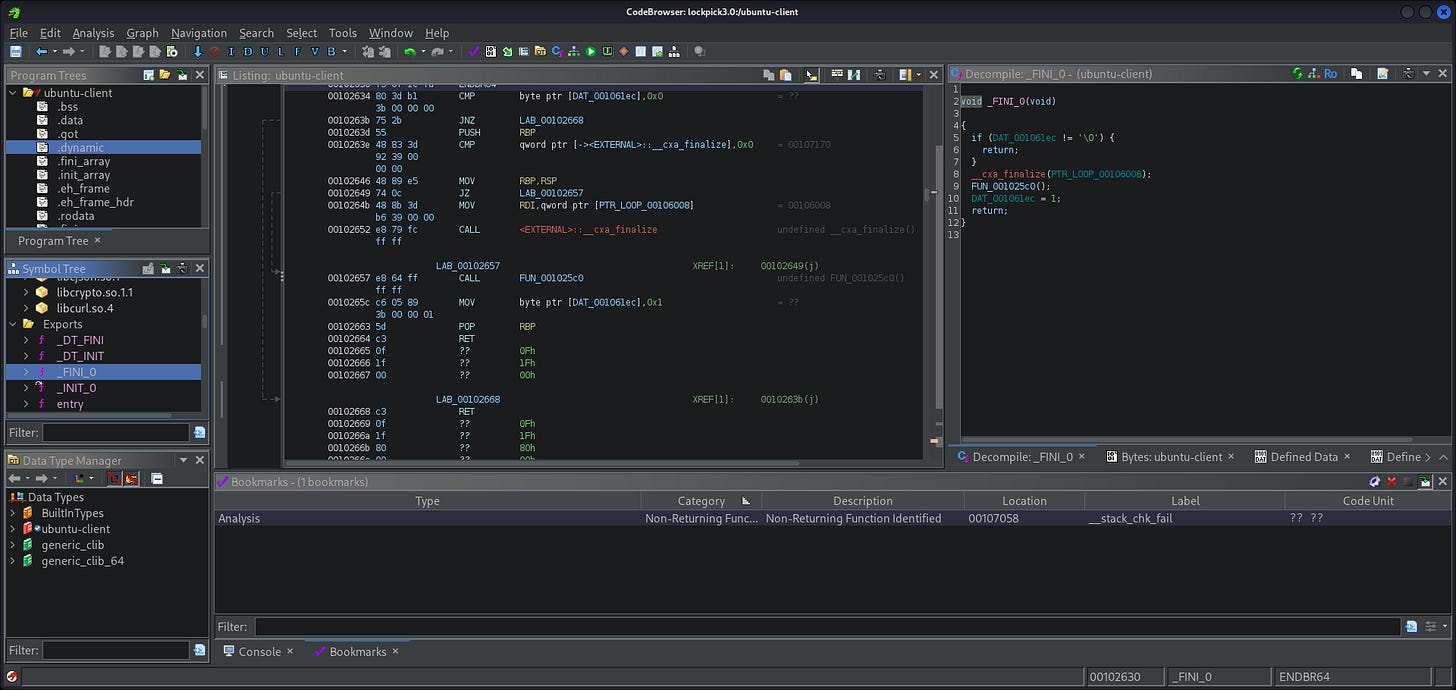Open the Data Type Manager dropdown menu arrow
Viewport: 1456px width, 690px height.
click(x=184, y=460)
